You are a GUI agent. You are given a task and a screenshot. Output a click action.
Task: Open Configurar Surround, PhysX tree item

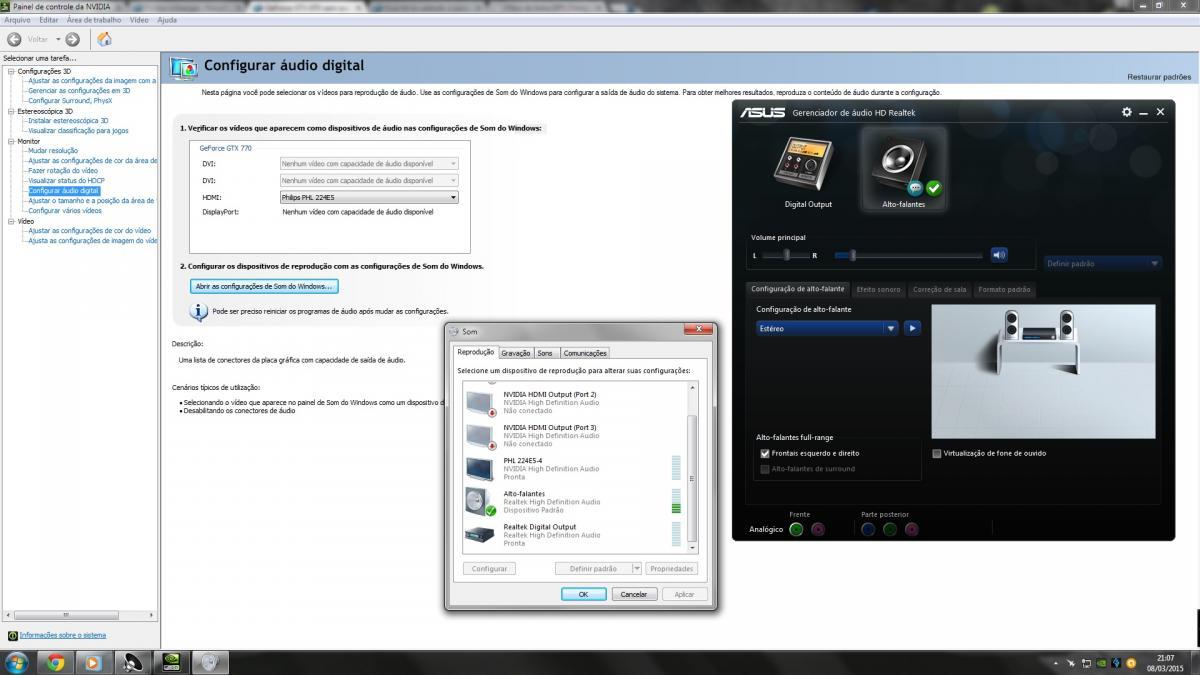tap(70, 100)
